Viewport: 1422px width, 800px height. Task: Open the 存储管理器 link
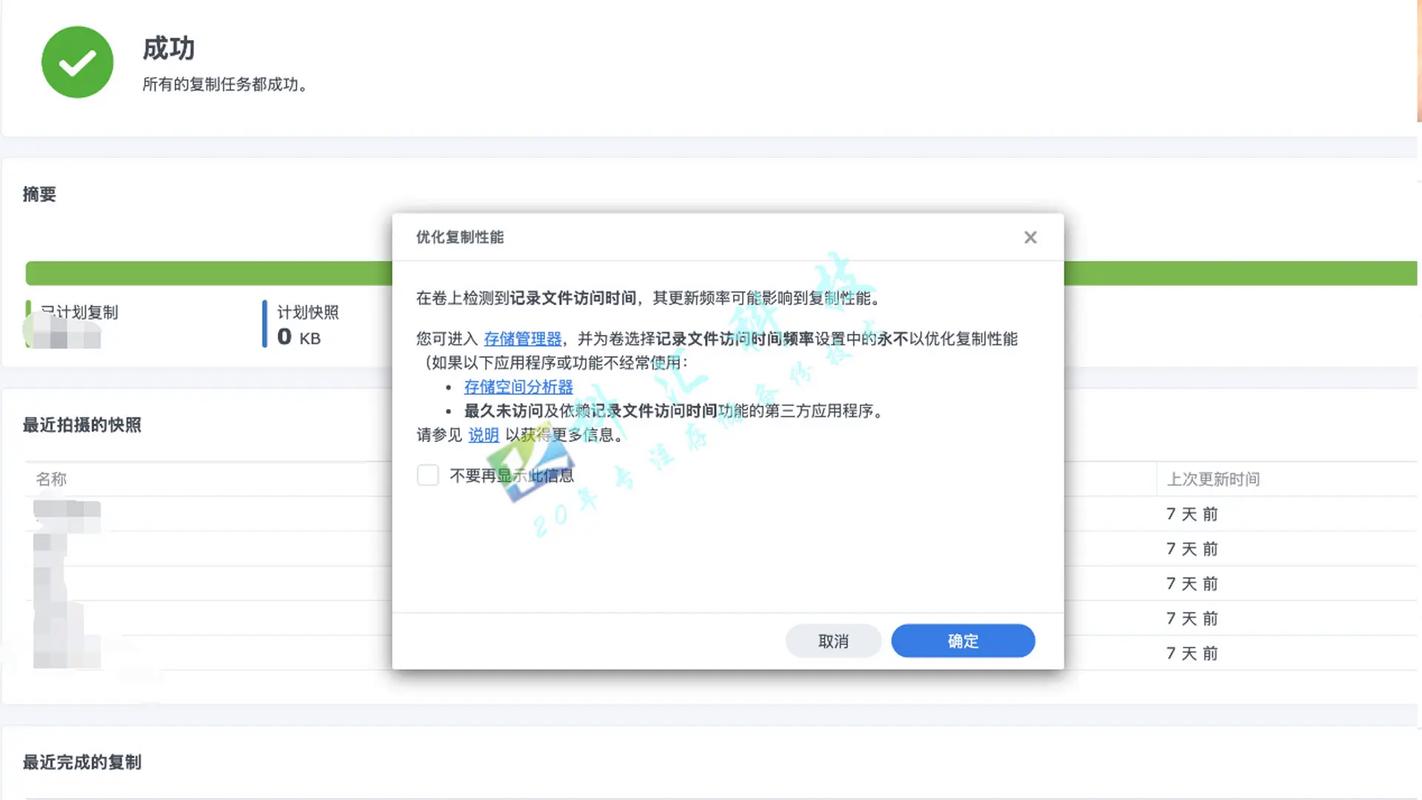524,338
